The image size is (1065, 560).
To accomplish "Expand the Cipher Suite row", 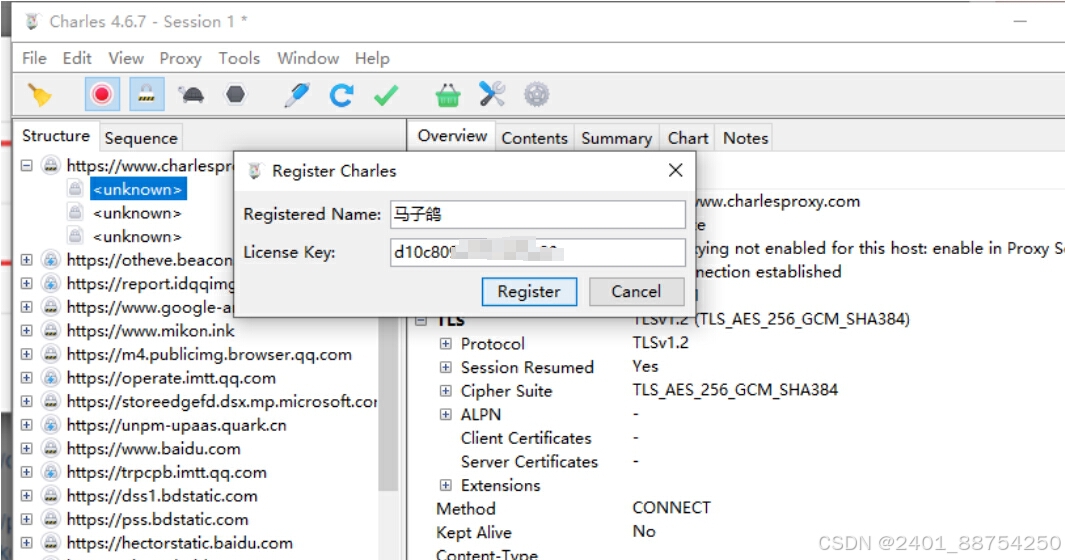I will tap(446, 391).
